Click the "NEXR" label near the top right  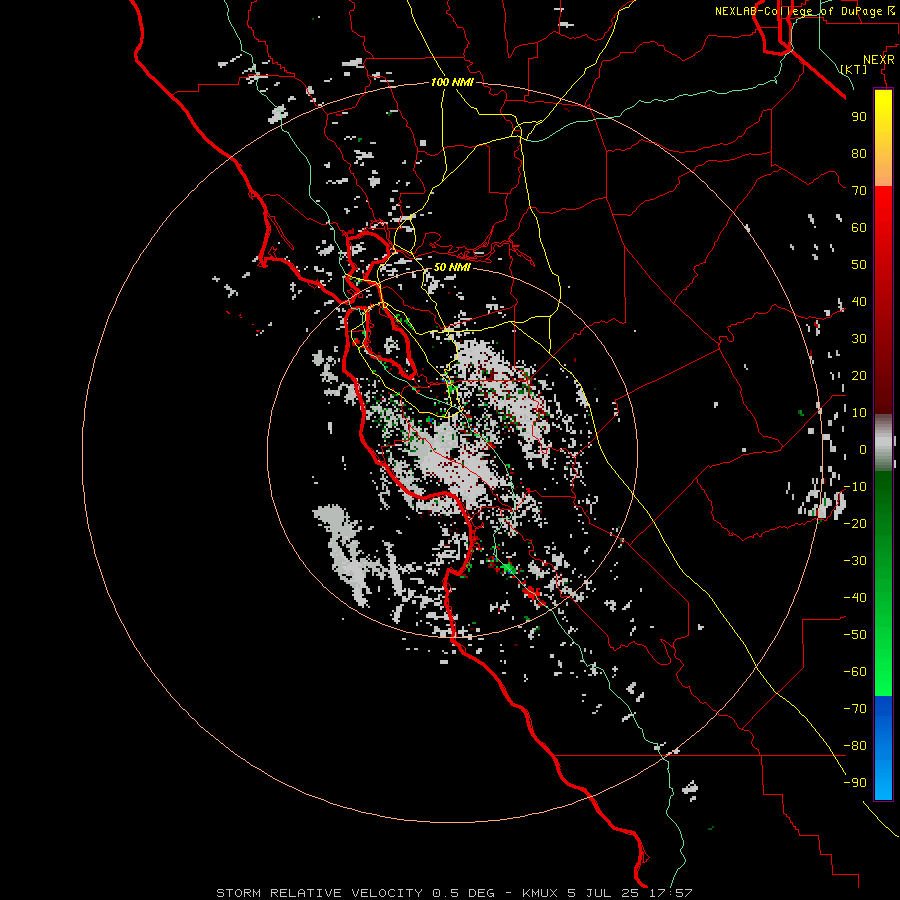click(x=878, y=60)
